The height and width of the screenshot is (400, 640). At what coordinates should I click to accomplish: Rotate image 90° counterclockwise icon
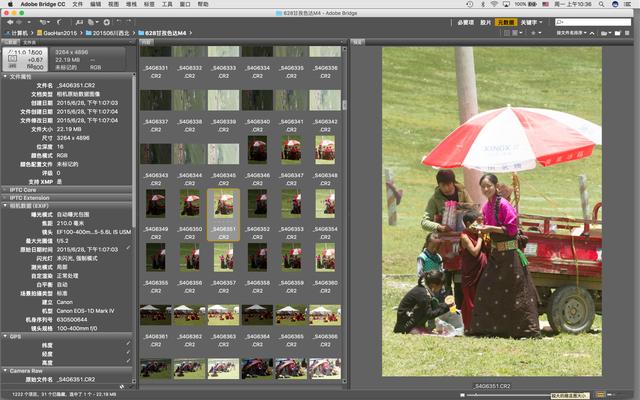119,20
